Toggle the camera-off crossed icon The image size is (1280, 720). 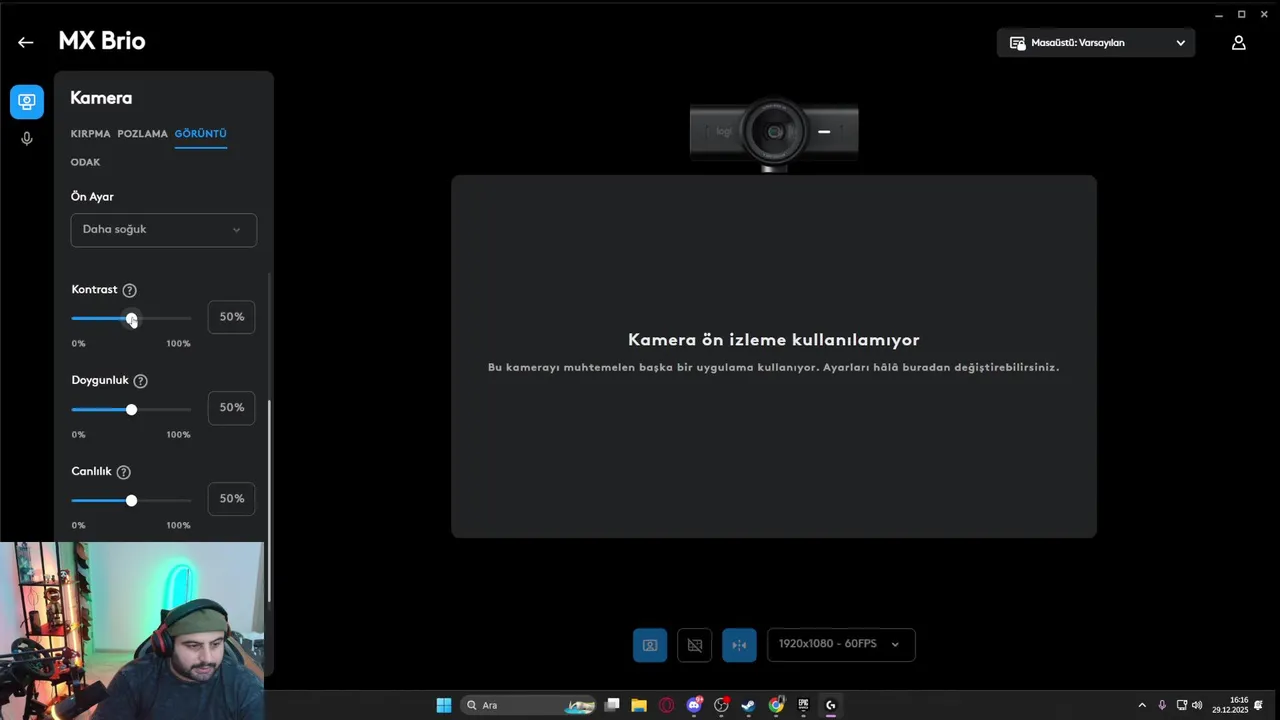point(695,645)
